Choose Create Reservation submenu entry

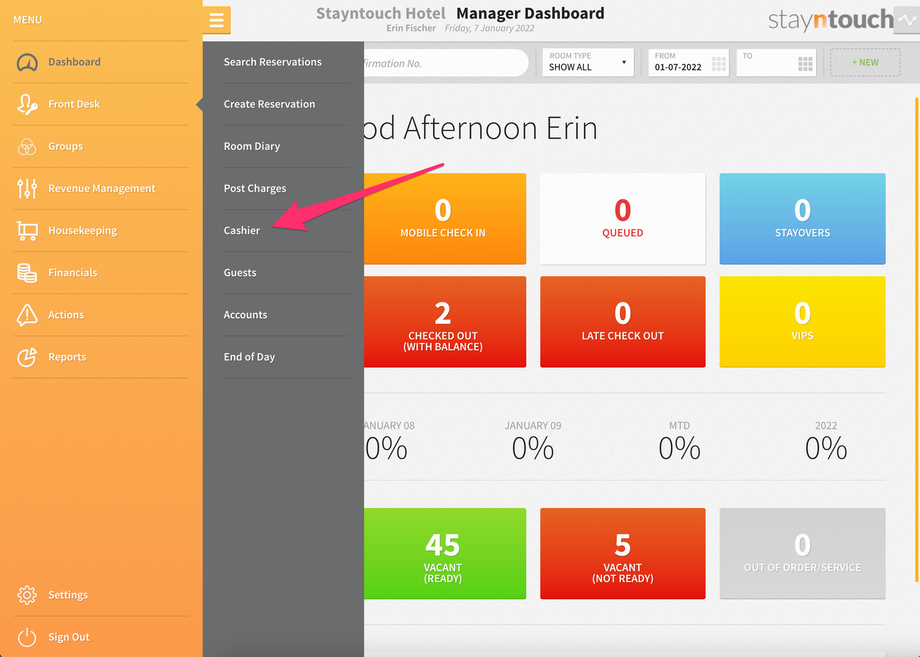pos(269,104)
